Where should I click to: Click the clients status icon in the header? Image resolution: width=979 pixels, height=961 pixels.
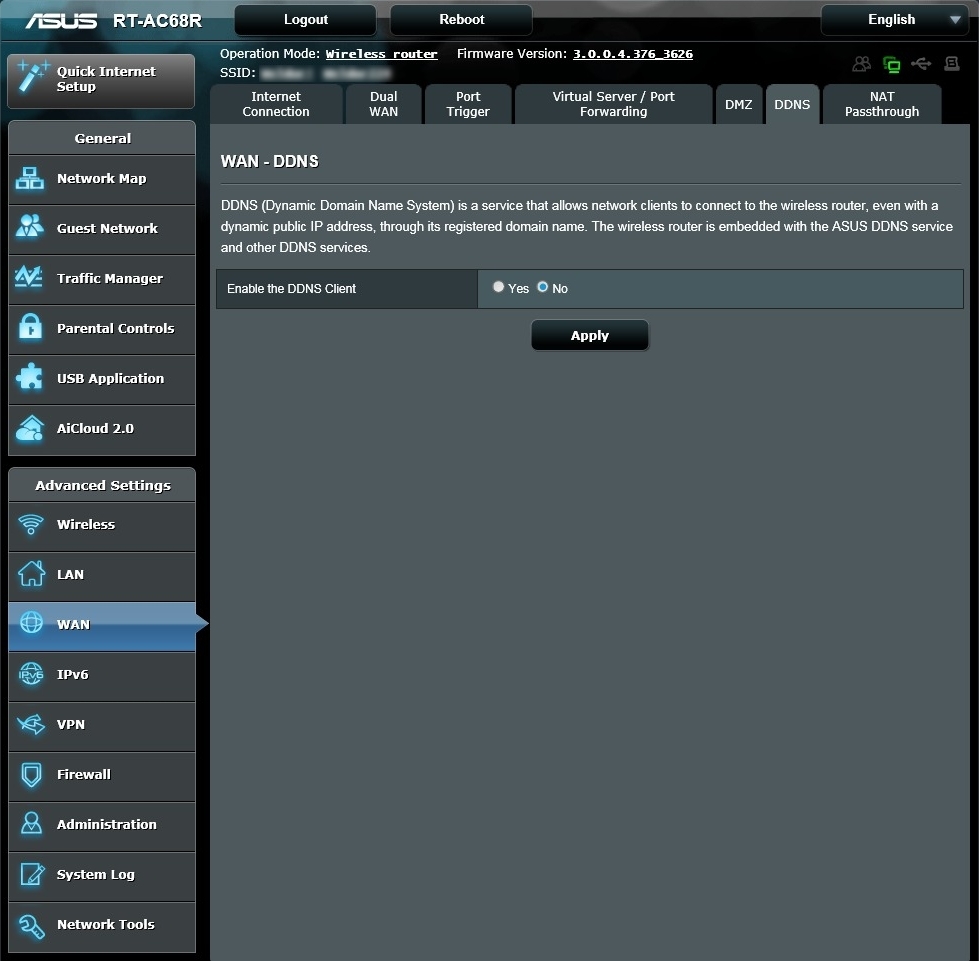(861, 64)
